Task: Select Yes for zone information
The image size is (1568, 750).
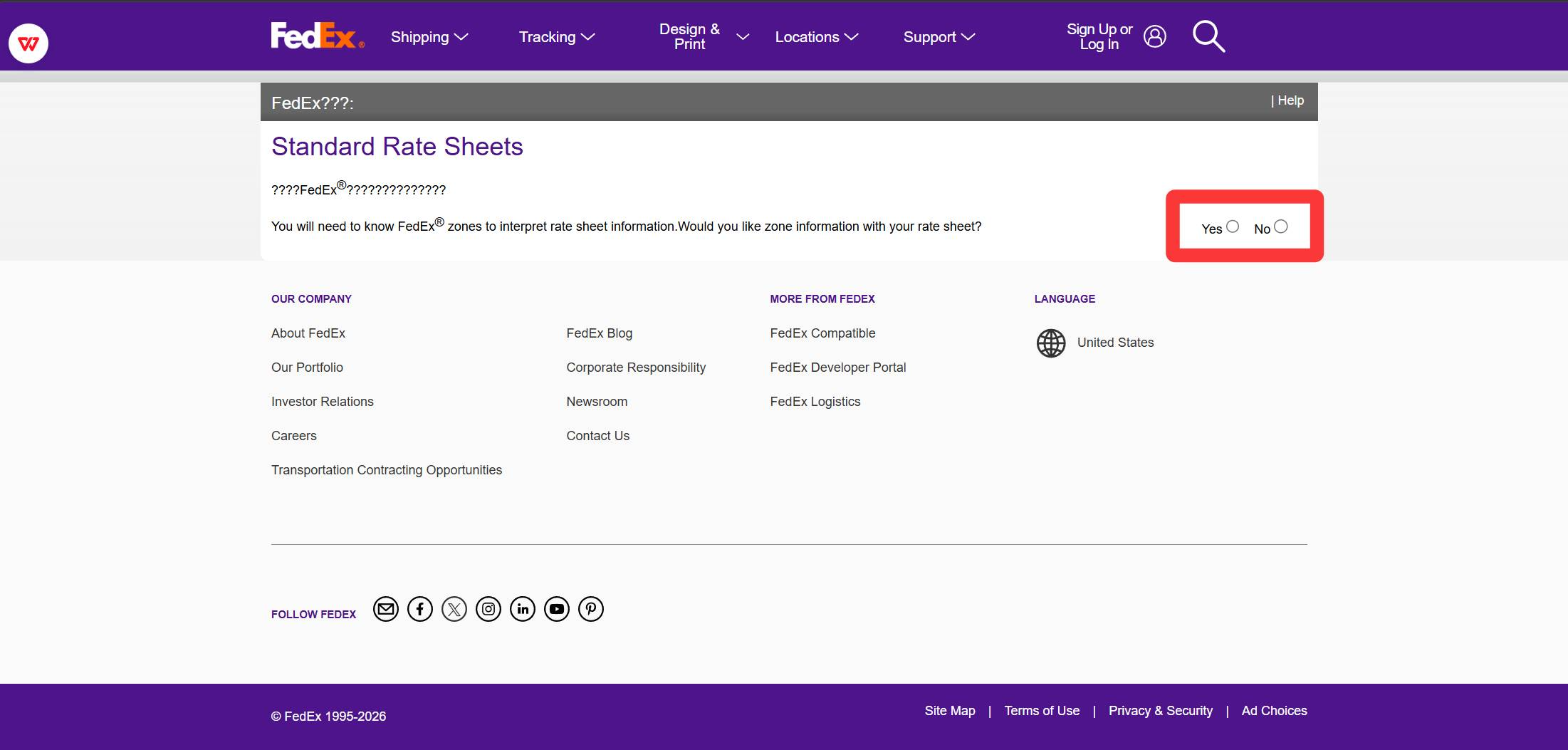Action: point(1233,226)
